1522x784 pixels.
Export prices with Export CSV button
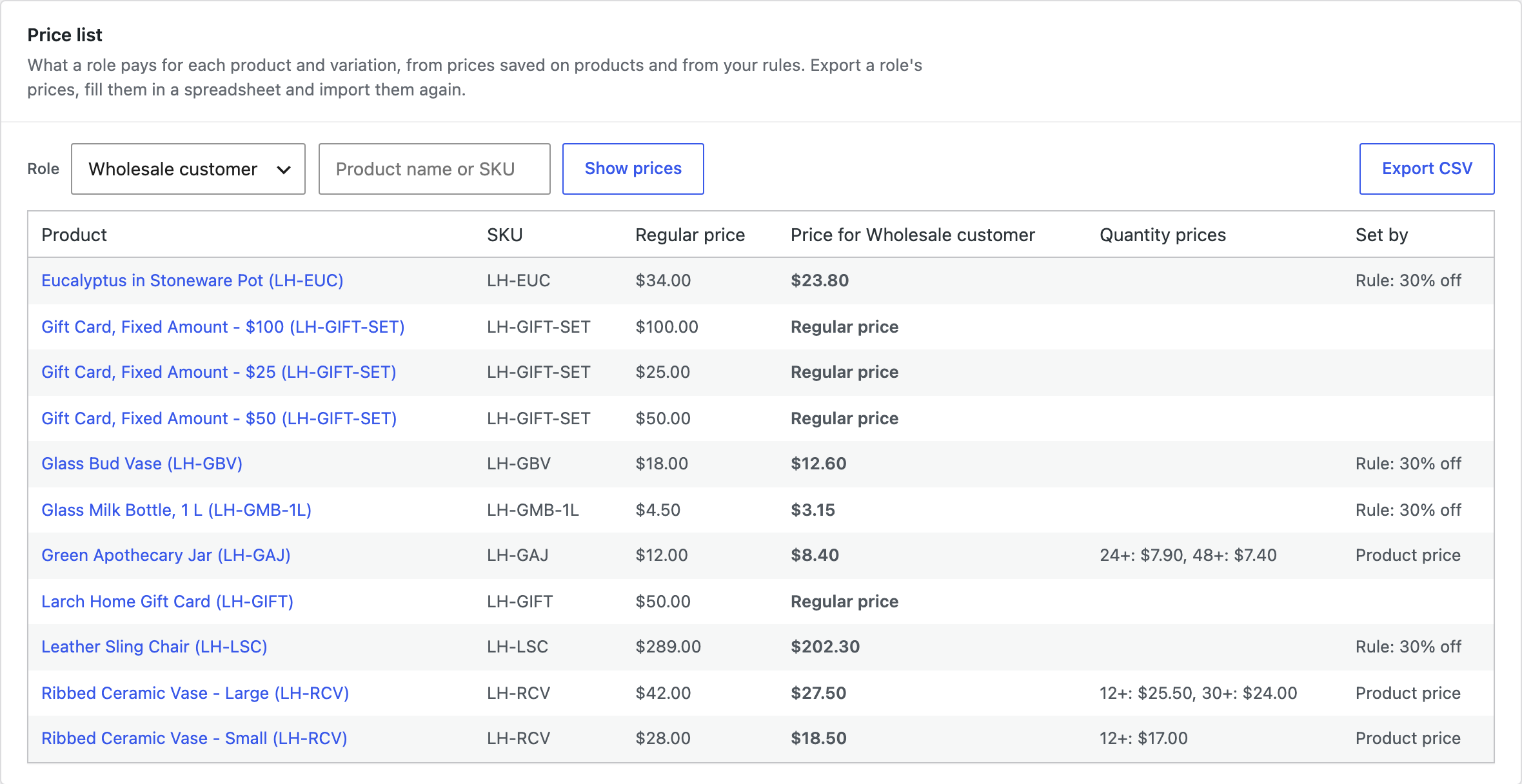pos(1427,169)
